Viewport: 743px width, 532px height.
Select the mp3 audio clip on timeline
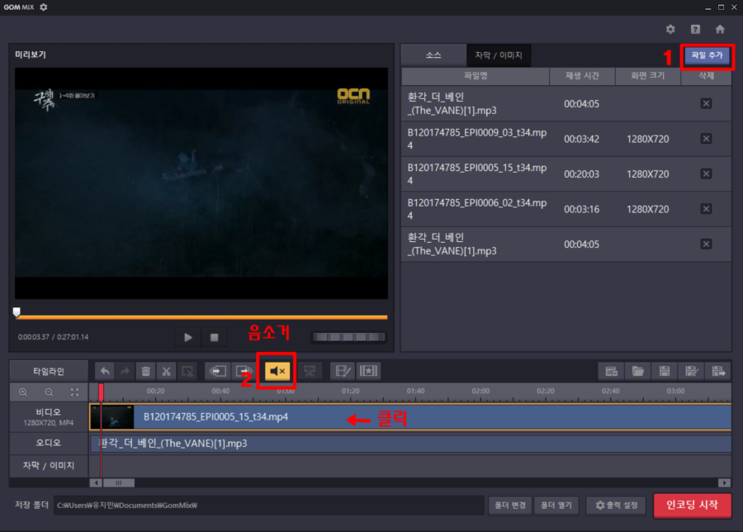click(x=410, y=443)
